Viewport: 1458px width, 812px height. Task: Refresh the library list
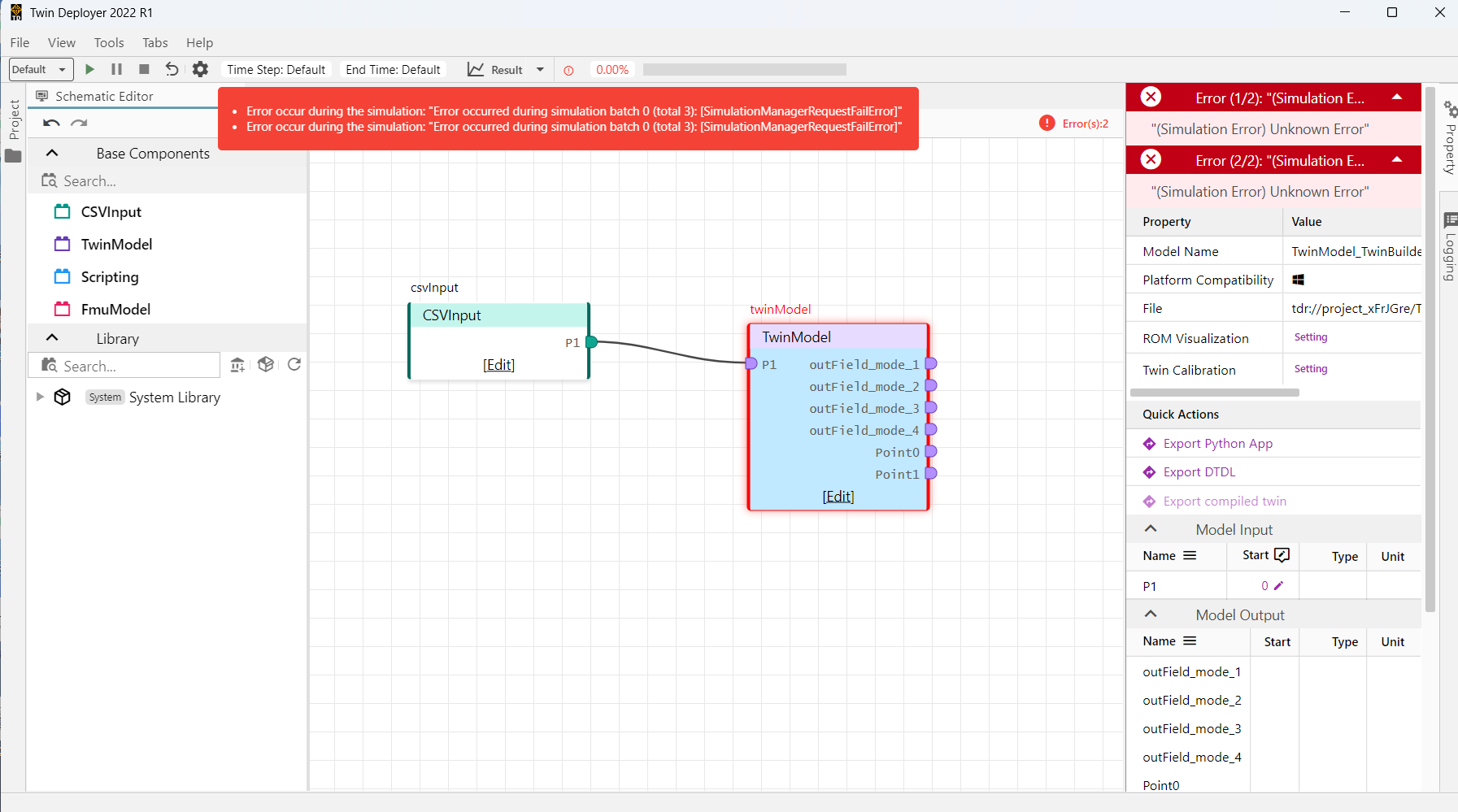pyautogui.click(x=294, y=364)
